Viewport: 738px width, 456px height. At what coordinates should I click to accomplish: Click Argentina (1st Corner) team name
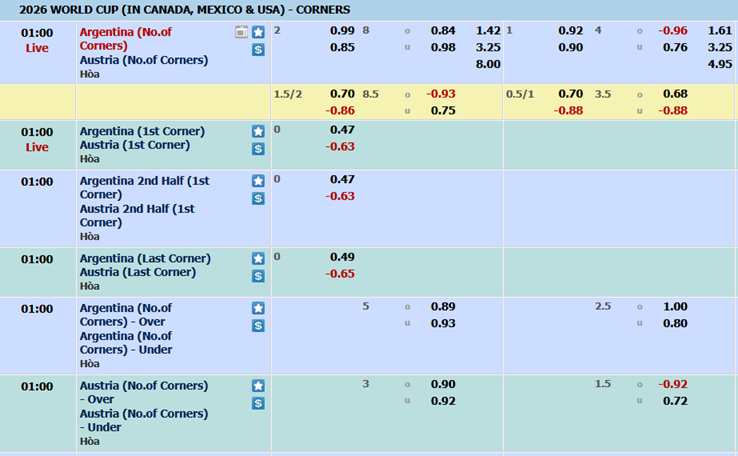click(142, 131)
